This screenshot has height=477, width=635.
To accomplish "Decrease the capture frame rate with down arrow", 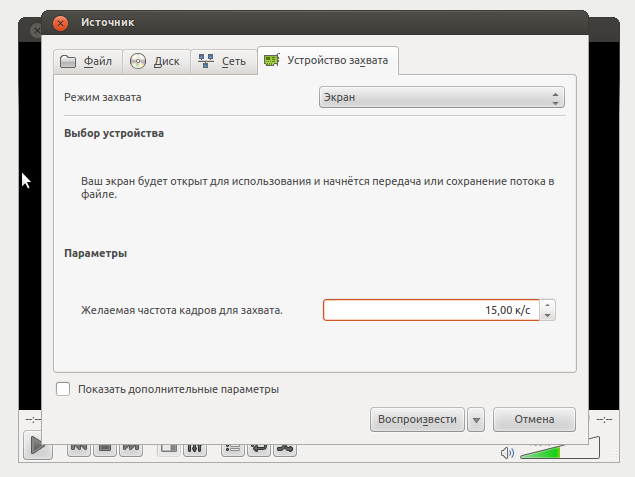I will (548, 315).
